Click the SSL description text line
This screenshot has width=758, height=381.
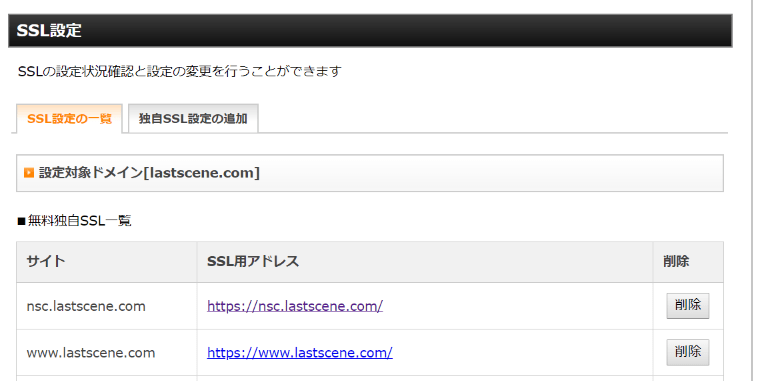tap(180, 72)
